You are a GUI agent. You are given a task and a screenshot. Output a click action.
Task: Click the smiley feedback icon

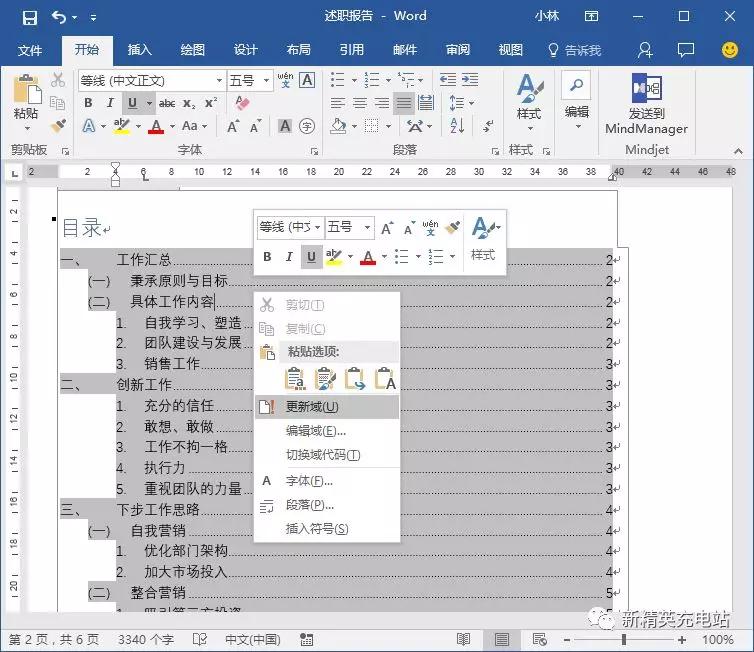coord(729,50)
